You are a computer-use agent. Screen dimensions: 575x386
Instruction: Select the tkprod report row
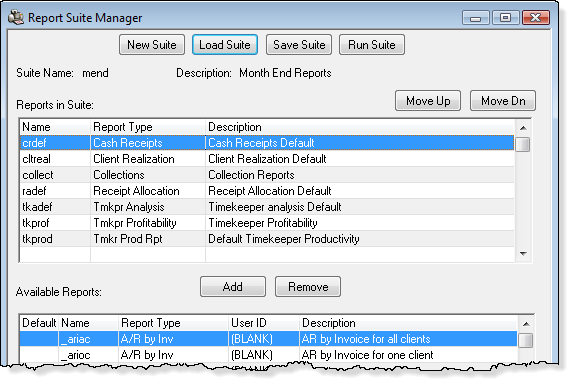pyautogui.click(x=267, y=239)
